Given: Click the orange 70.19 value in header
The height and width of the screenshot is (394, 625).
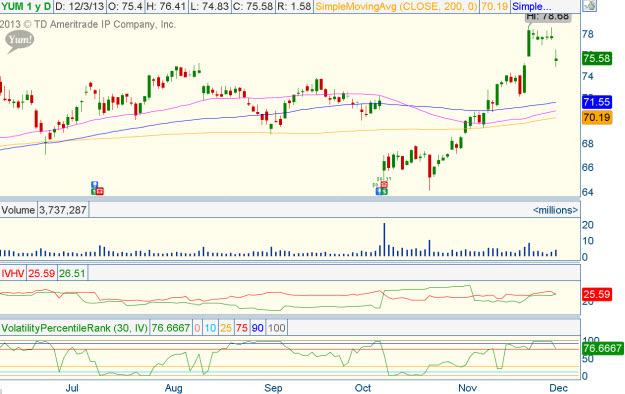Looking at the screenshot, I should [x=494, y=6].
